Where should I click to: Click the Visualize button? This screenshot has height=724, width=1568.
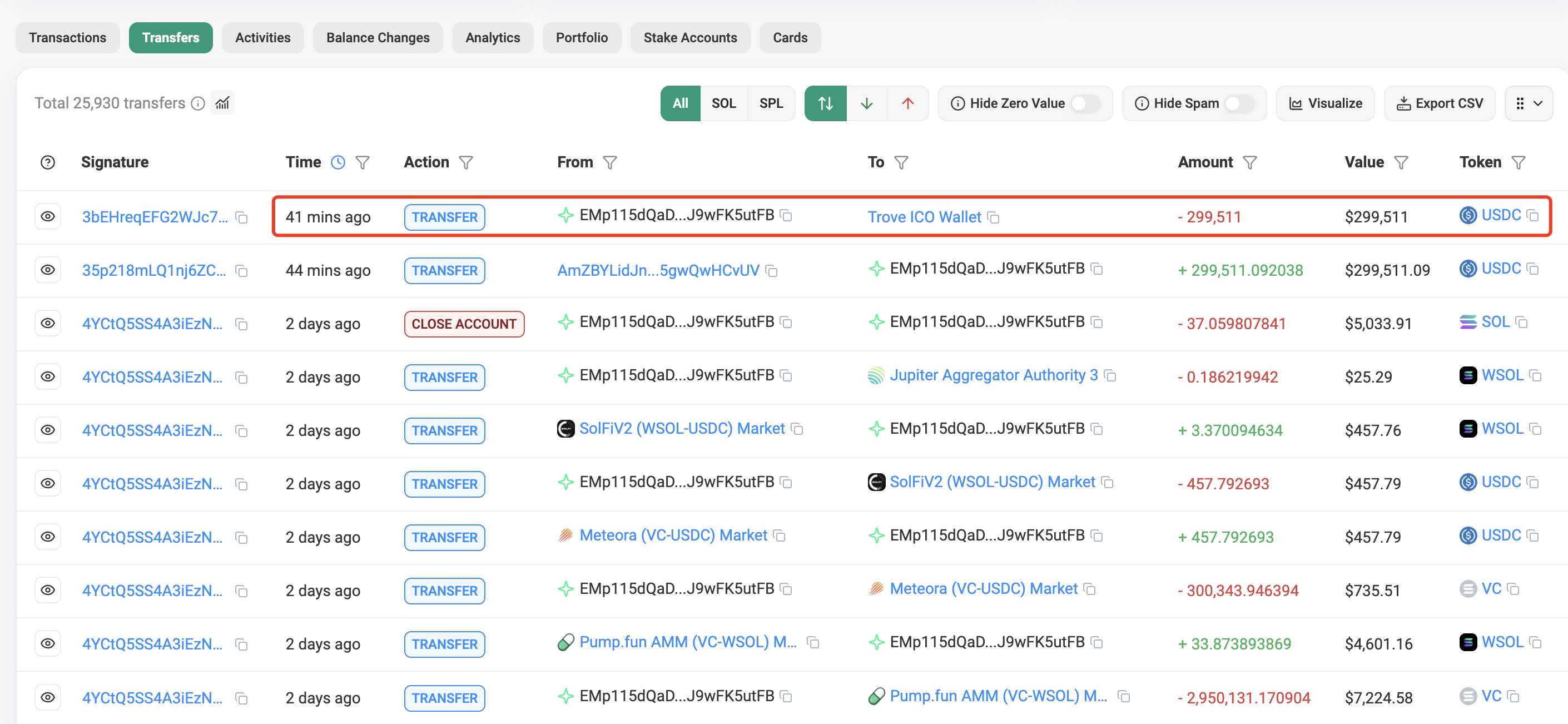[1325, 103]
